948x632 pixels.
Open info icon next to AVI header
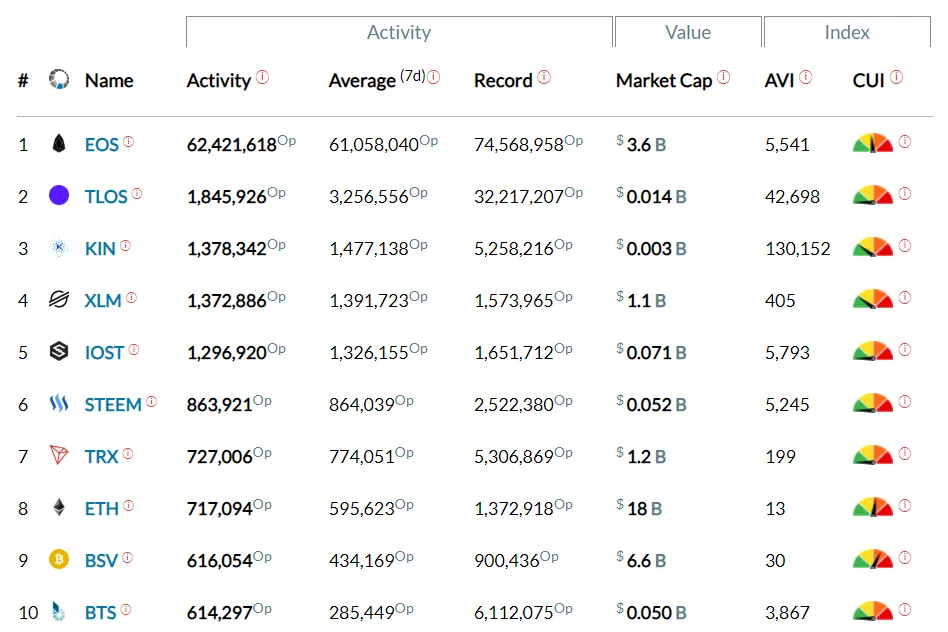(806, 77)
